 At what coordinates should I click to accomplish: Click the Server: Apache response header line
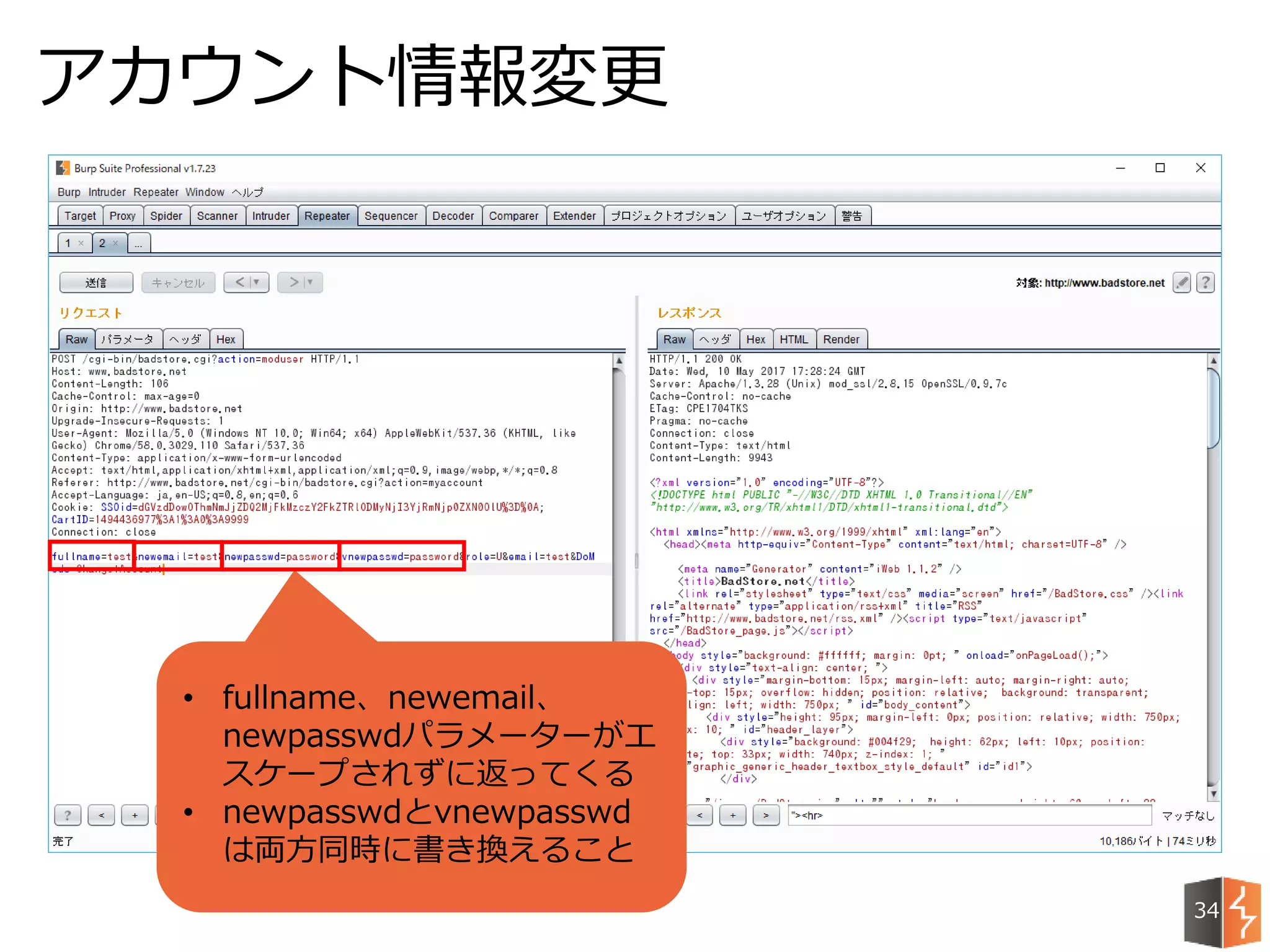coord(828,384)
